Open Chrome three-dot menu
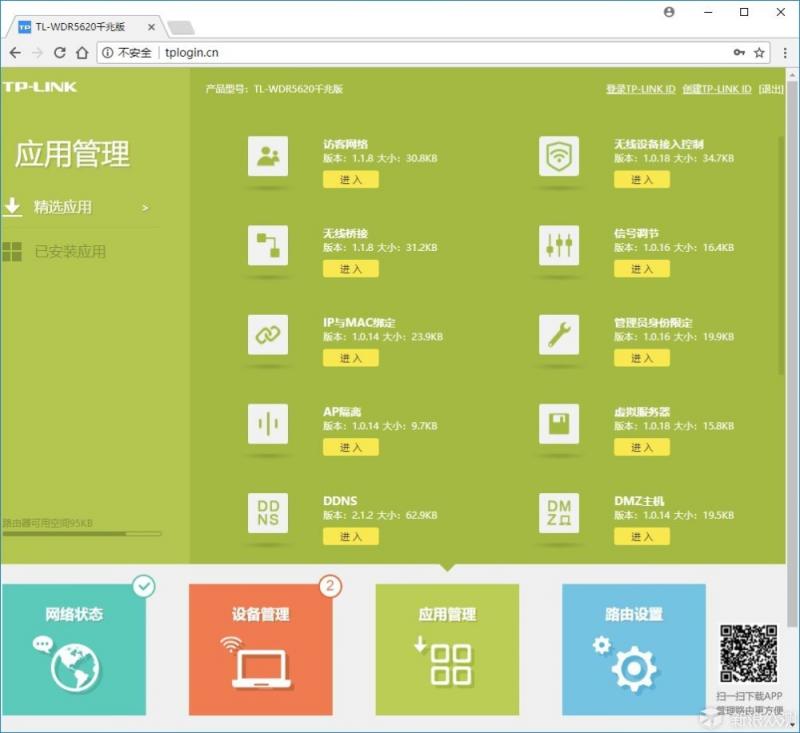 (785, 53)
